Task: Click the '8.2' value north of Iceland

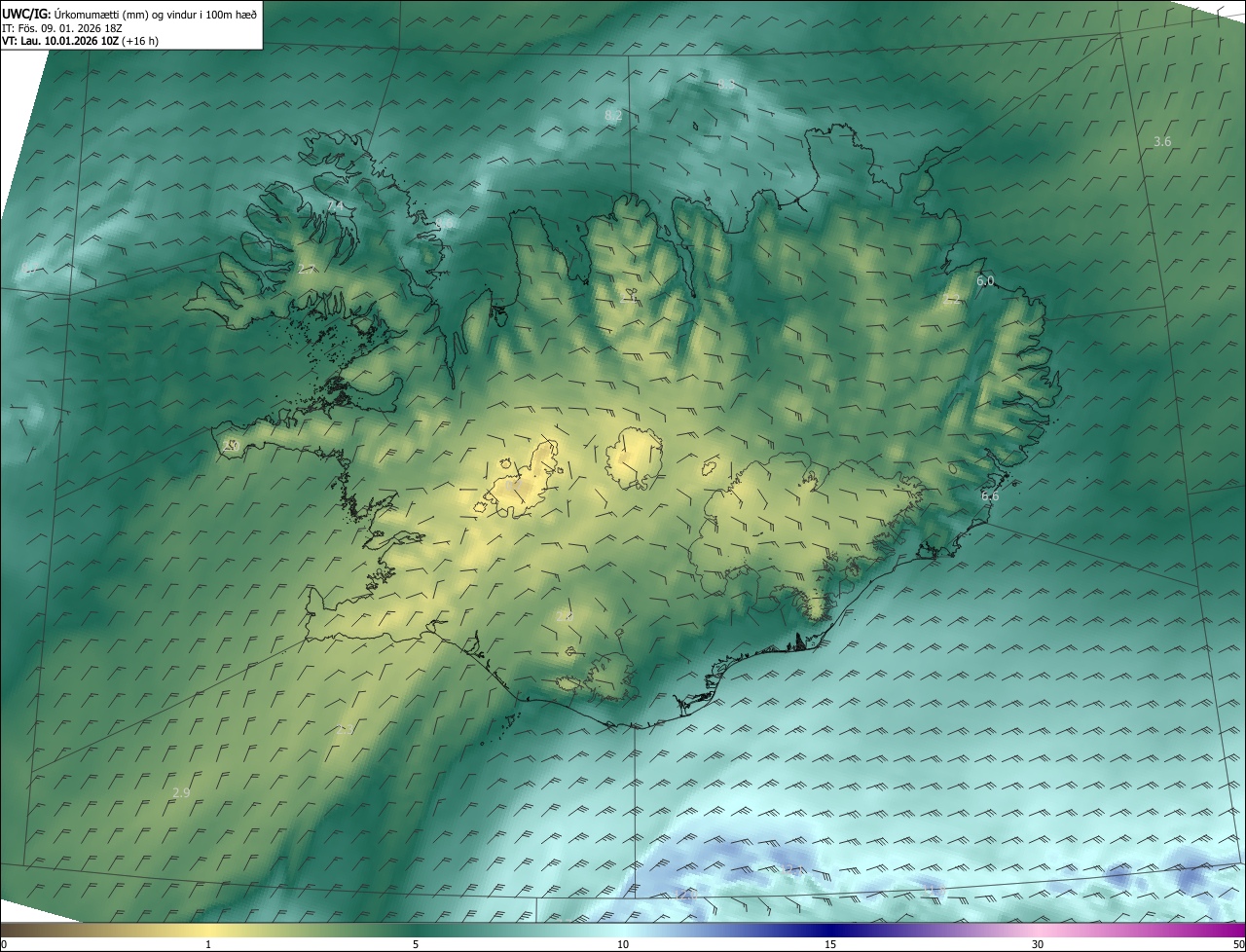Action: click(613, 115)
